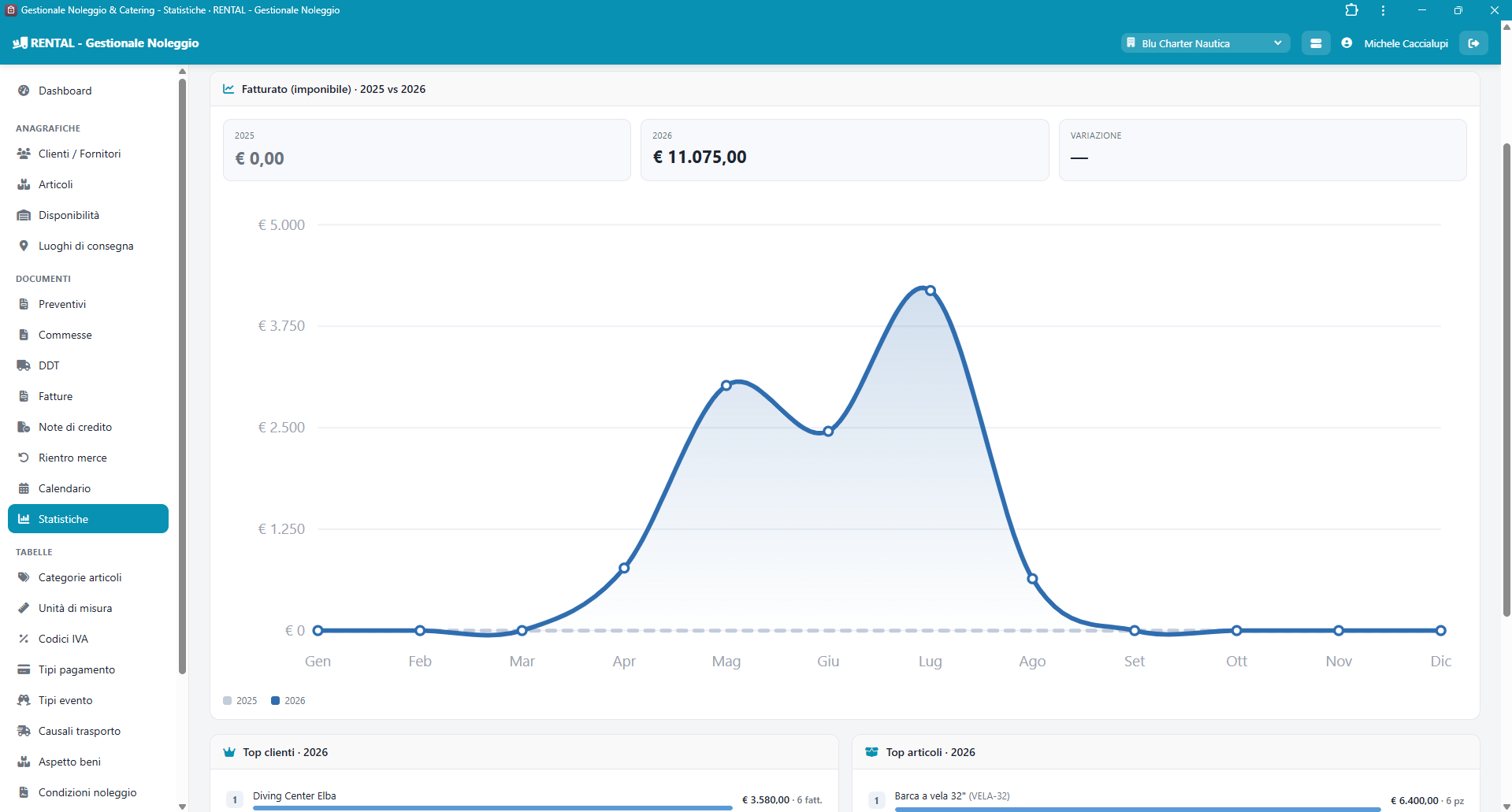Open the Calendario view
1512x812 pixels.
point(88,488)
